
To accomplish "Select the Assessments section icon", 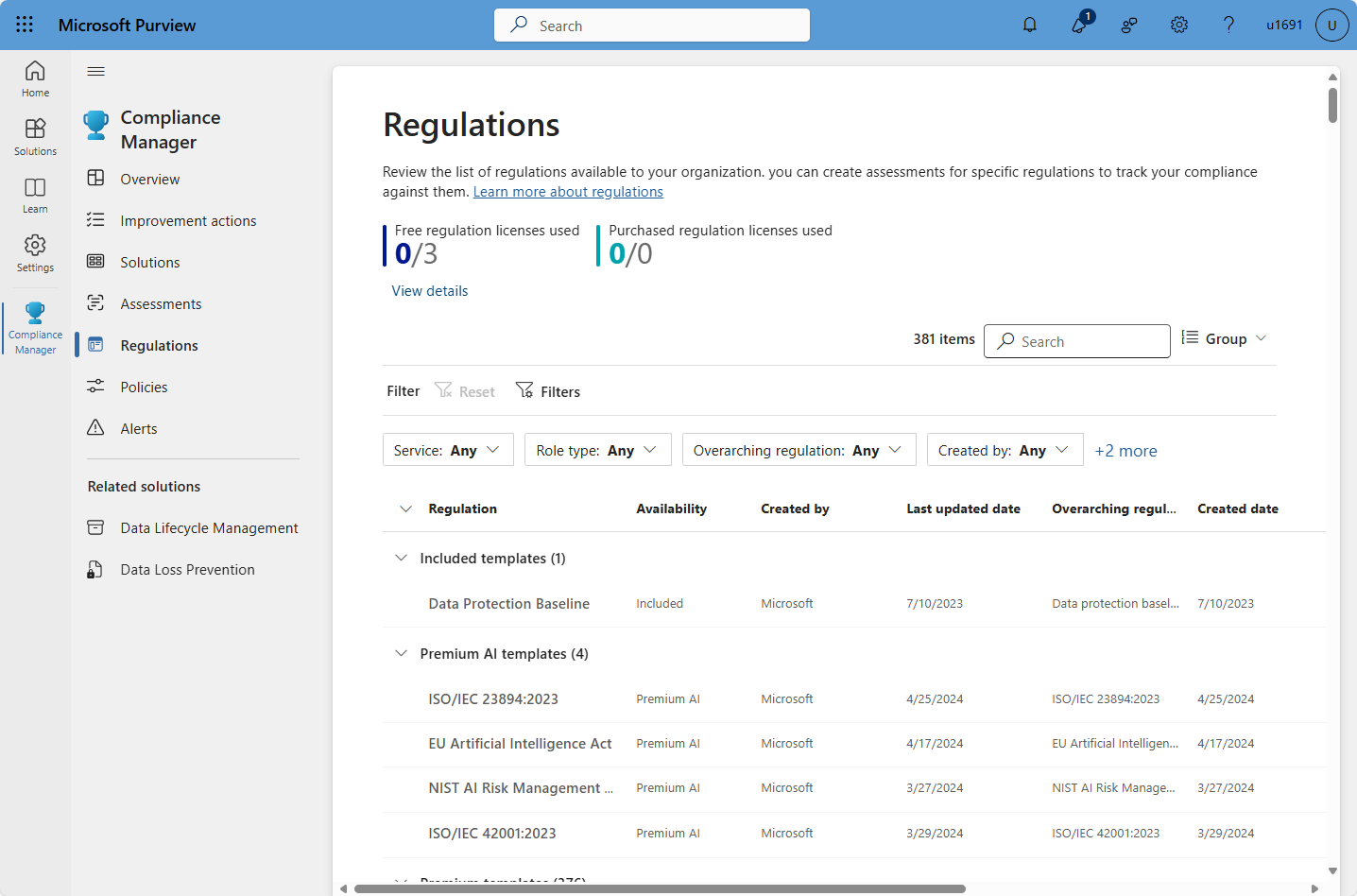I will 95,303.
